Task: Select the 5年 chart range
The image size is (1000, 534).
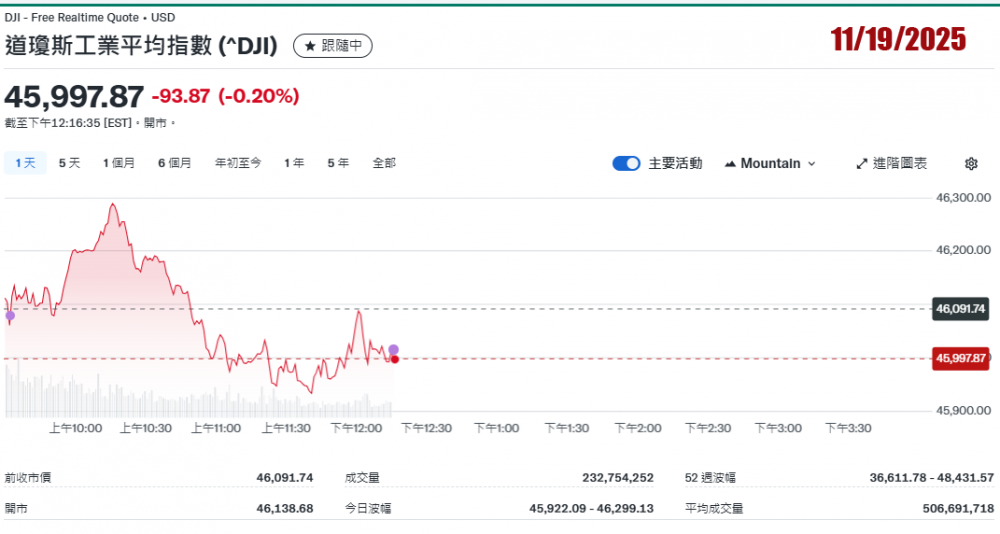Action: (338, 163)
